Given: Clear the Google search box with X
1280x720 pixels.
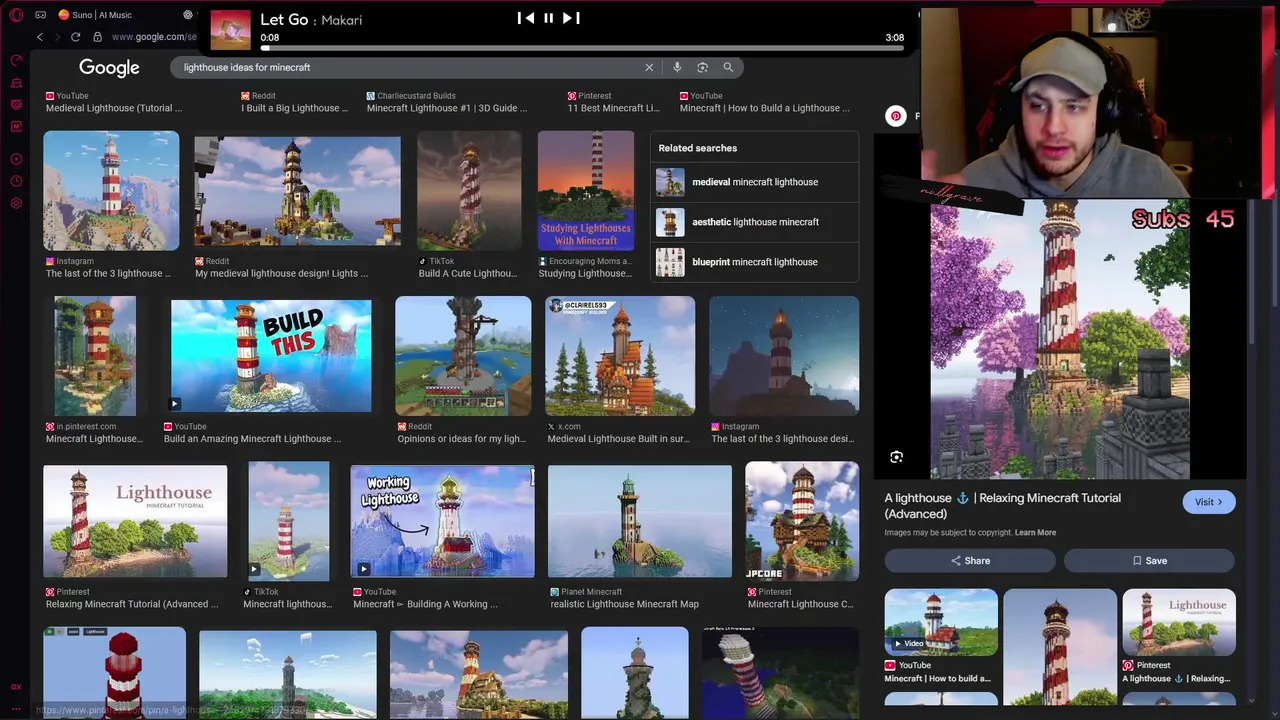Looking at the screenshot, I should click(x=649, y=67).
